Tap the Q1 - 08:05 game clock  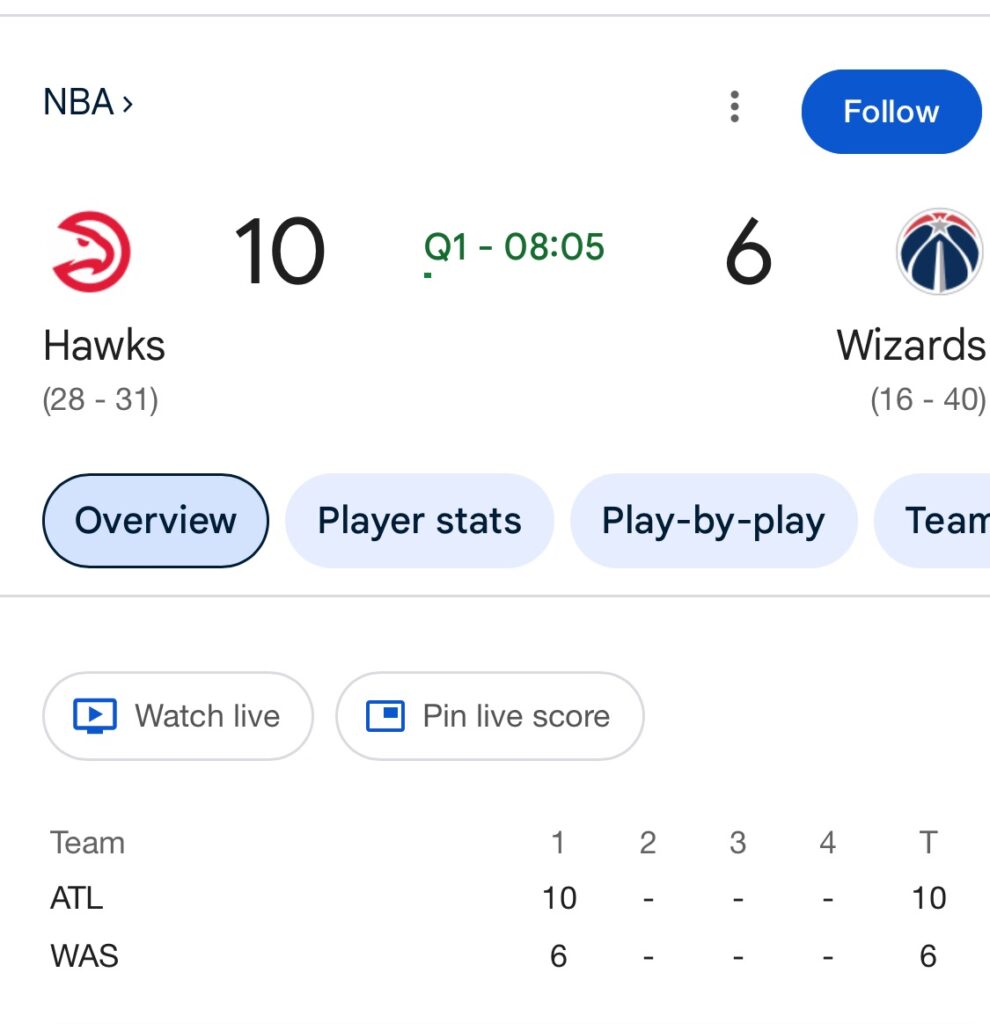514,247
